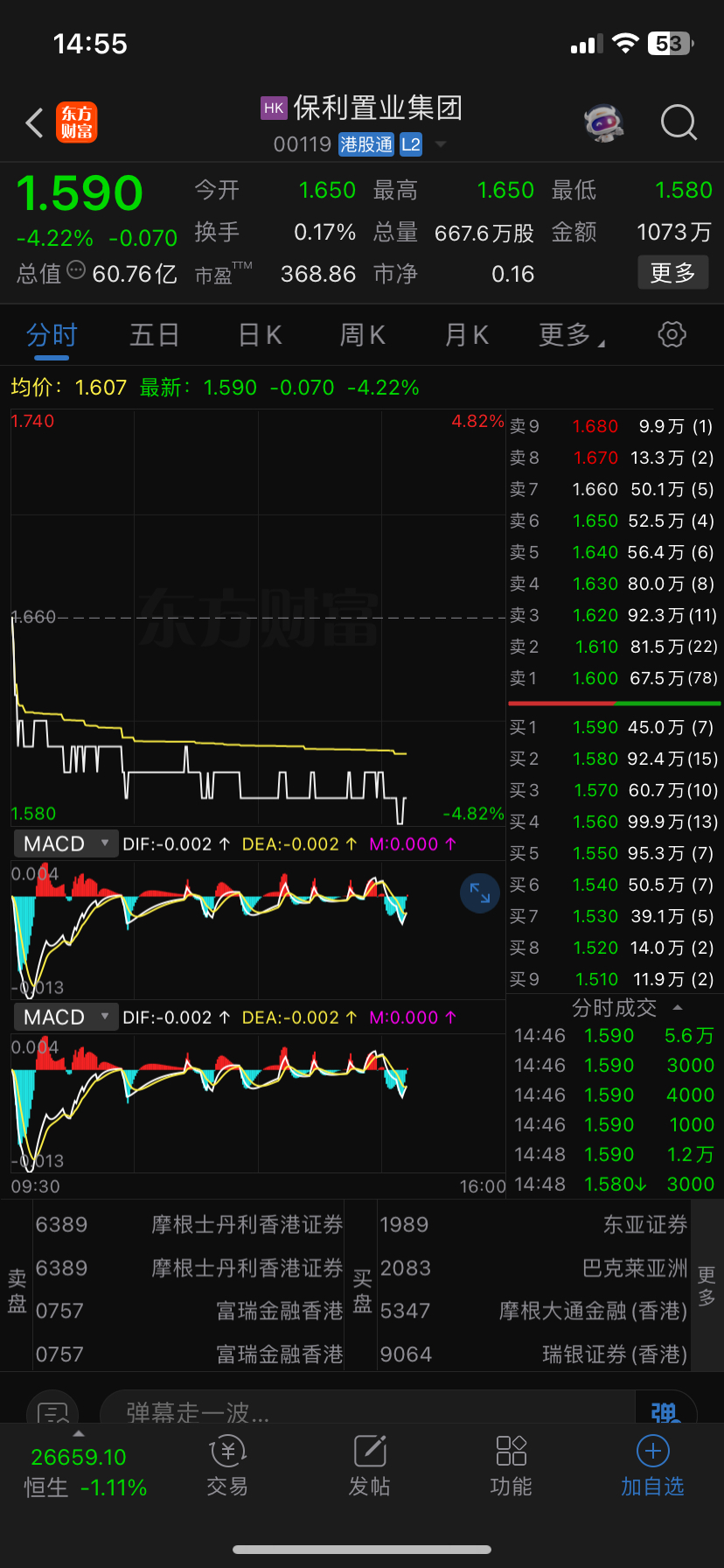Screen dimensions: 724x1568
Task: Tap the stock name 保利置业集团
Action: pos(378,108)
